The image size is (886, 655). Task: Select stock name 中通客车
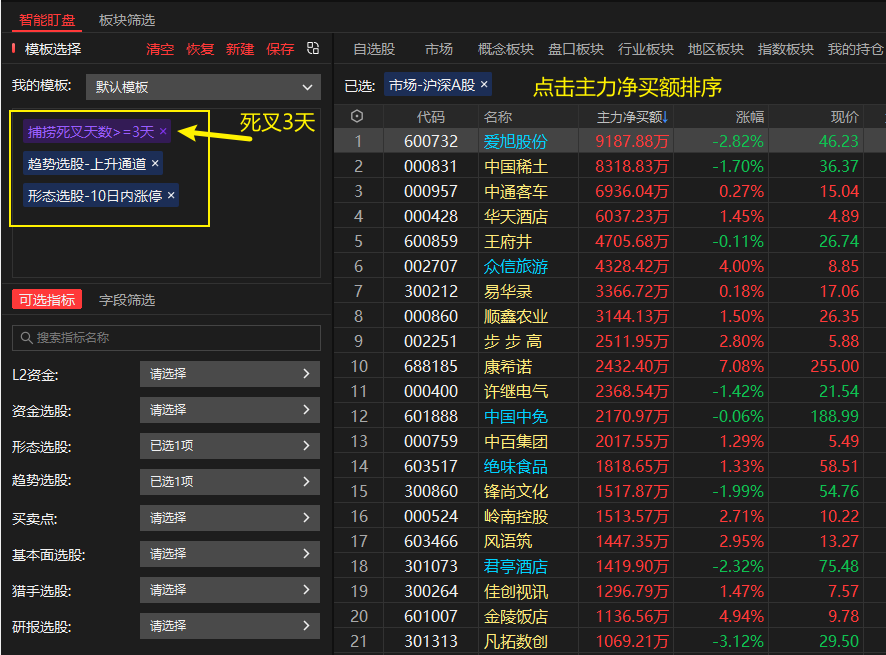pyautogui.click(x=515, y=191)
